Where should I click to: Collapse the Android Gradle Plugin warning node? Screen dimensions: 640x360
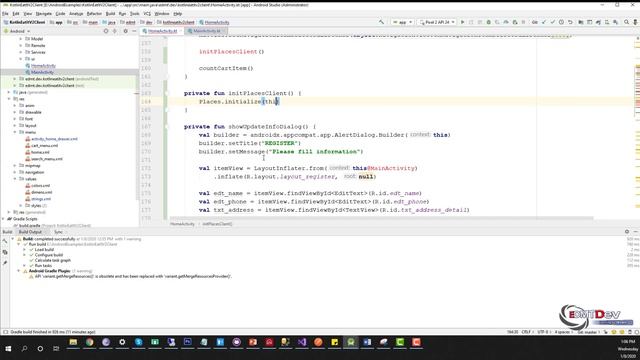point(18,271)
